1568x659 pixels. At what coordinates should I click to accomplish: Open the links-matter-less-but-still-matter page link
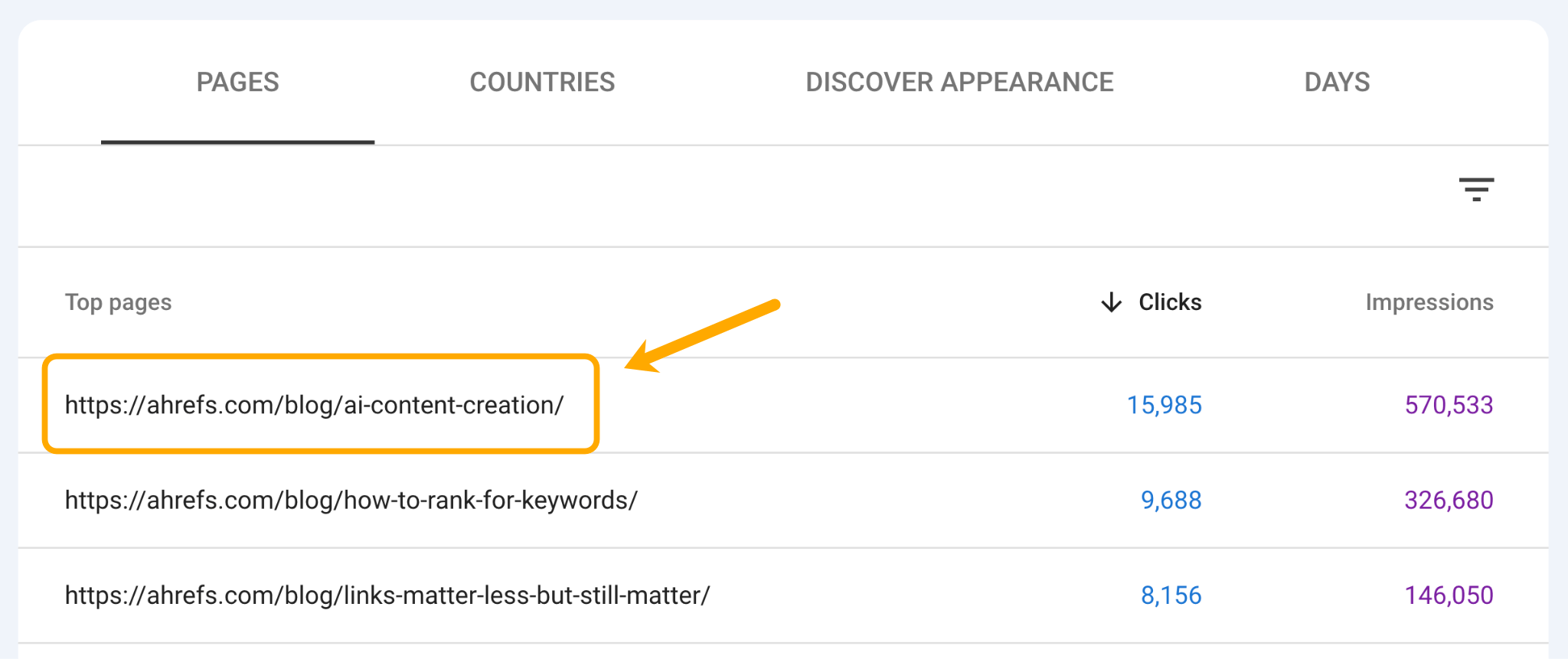pyautogui.click(x=387, y=594)
